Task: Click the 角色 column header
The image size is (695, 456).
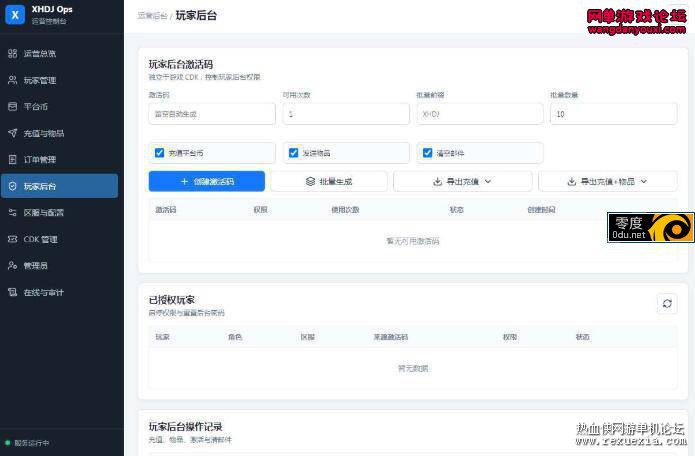Action: (235, 337)
